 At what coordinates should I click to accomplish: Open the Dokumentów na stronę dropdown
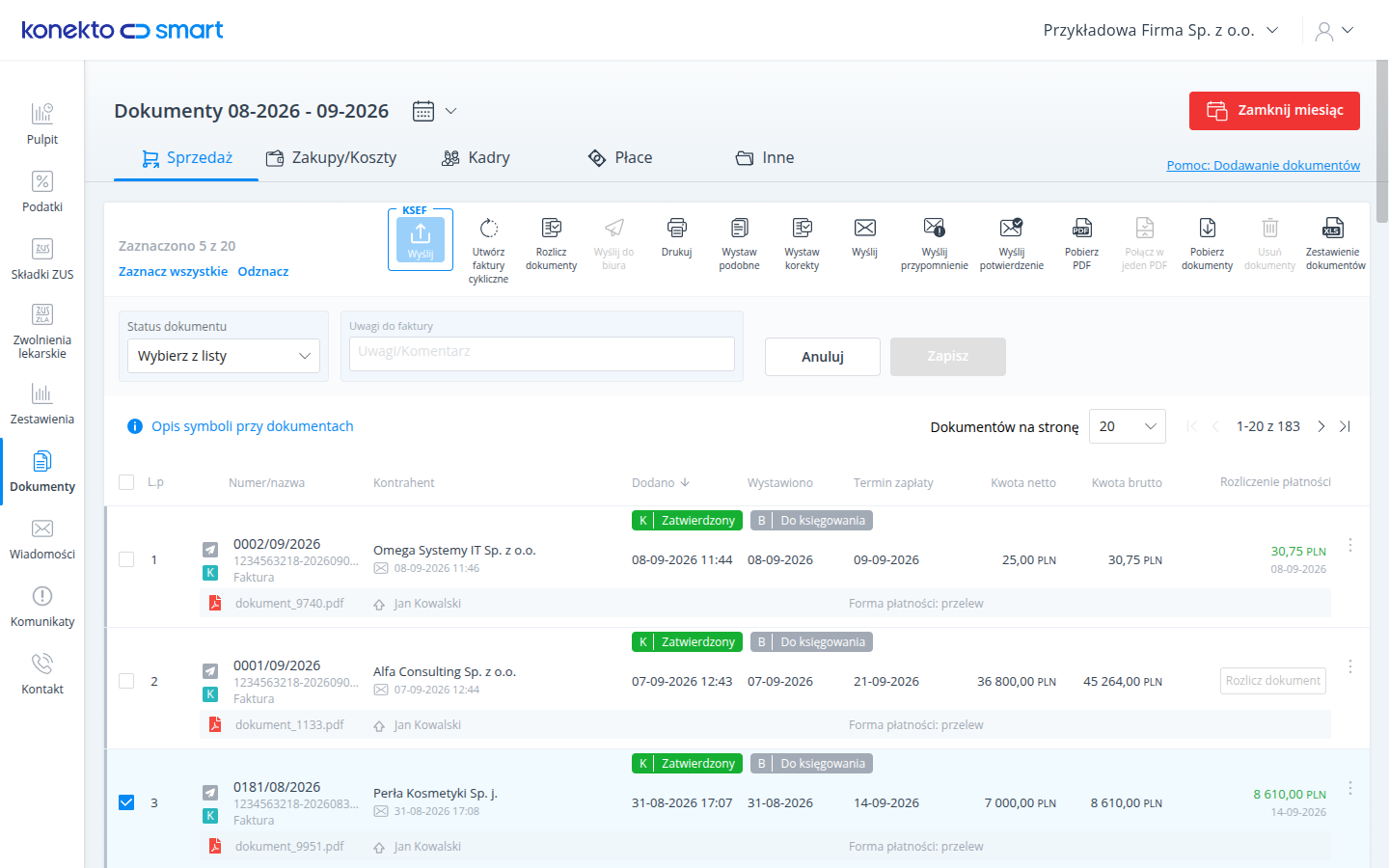[x=1127, y=426]
